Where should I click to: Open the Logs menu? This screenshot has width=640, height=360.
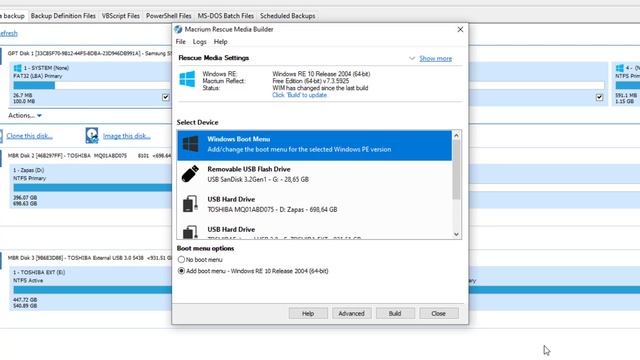tap(200, 42)
